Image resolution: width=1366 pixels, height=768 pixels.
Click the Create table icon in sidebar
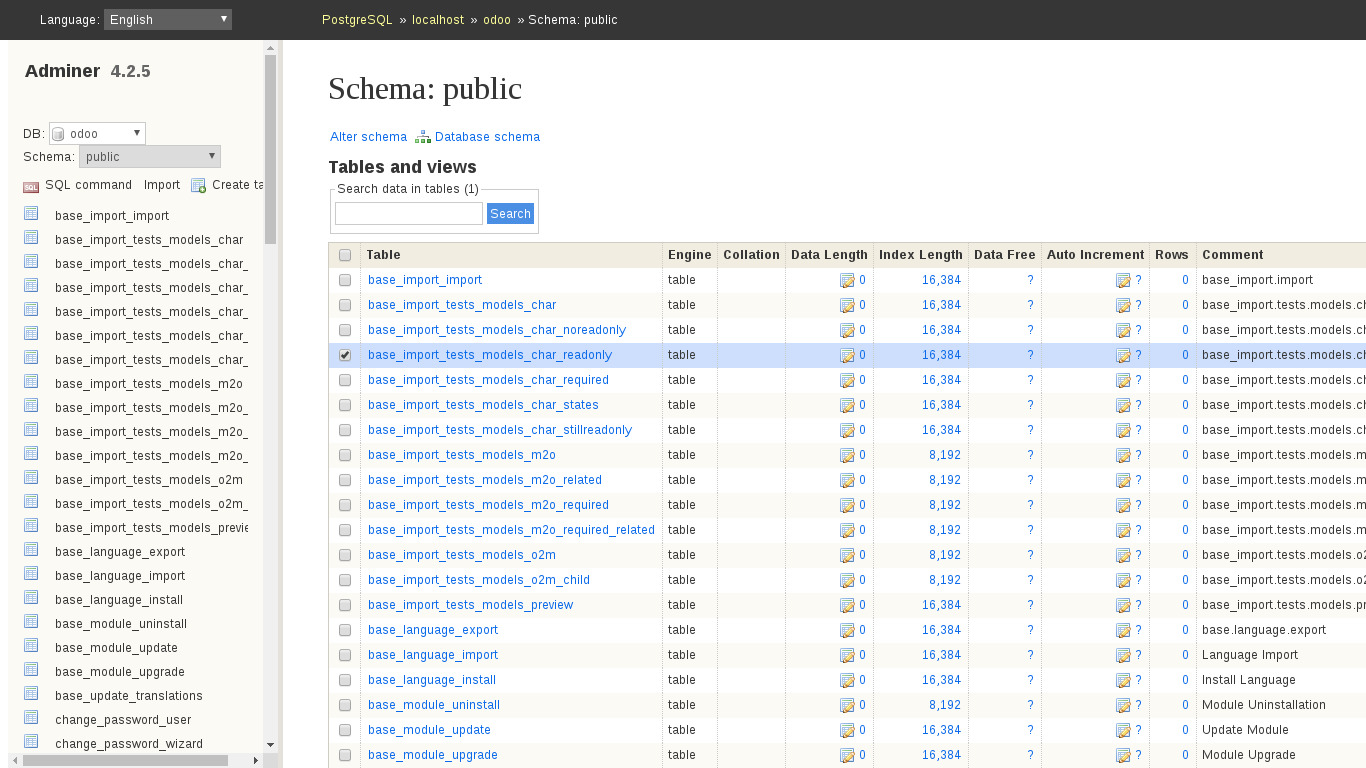198,186
